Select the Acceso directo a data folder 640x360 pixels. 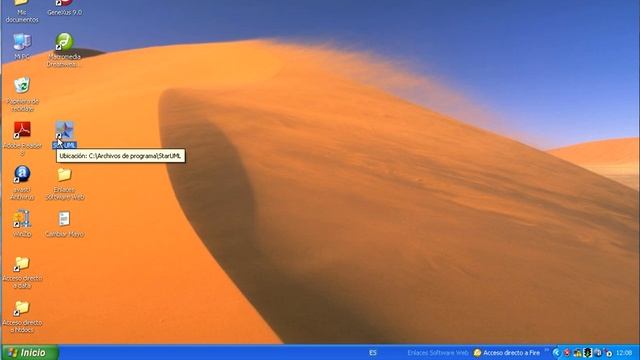pos(22,272)
